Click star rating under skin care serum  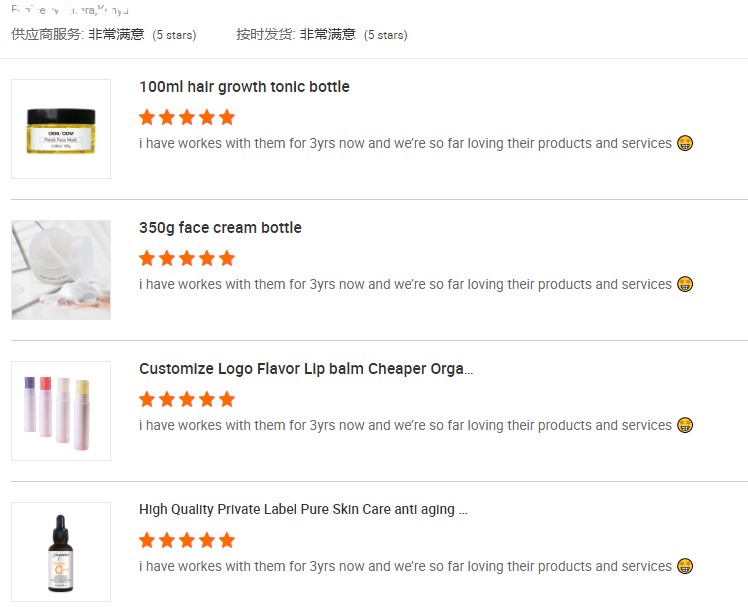click(187, 540)
